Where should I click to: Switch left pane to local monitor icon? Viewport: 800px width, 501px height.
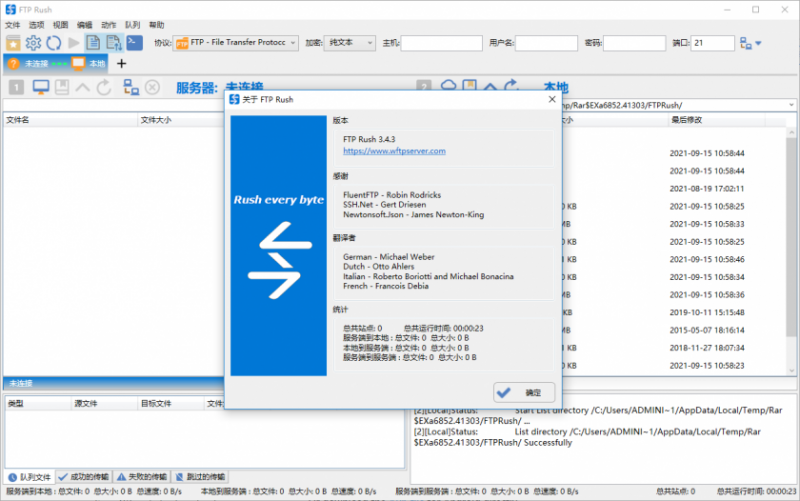pyautogui.click(x=41, y=87)
